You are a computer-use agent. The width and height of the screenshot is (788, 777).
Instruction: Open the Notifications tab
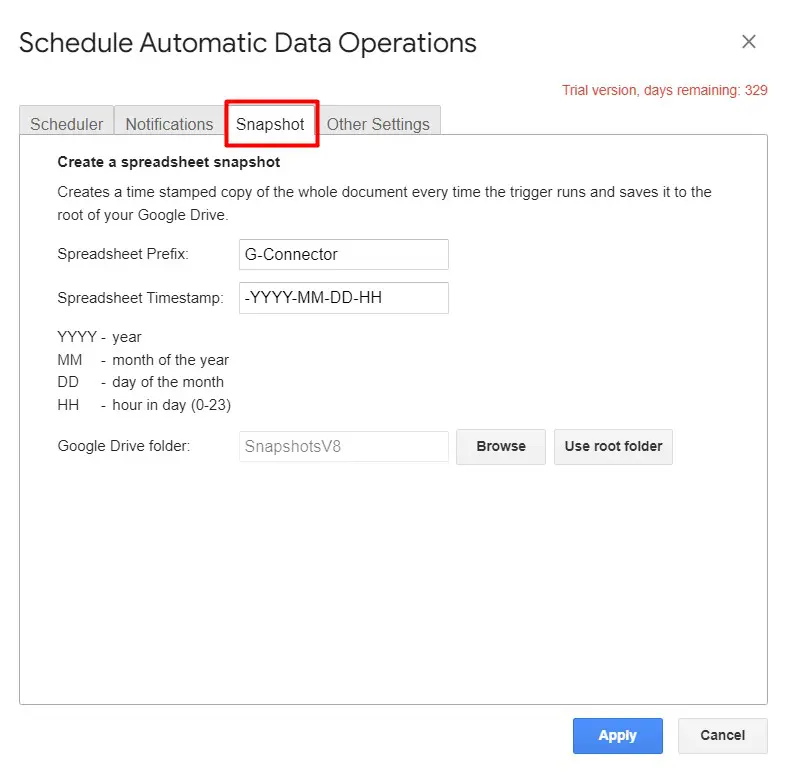coord(169,124)
